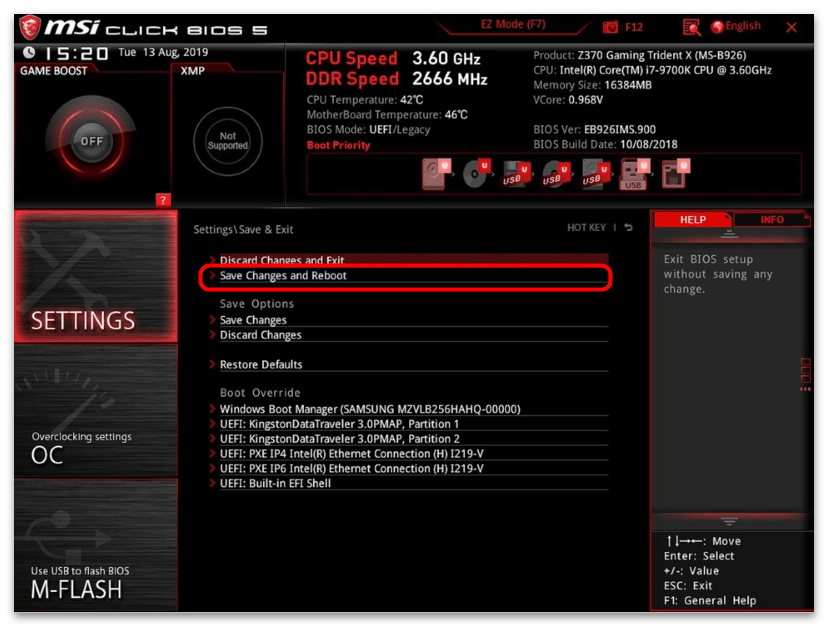Select the USB floppy boot priority icon
The height and width of the screenshot is (627, 828).
516,174
